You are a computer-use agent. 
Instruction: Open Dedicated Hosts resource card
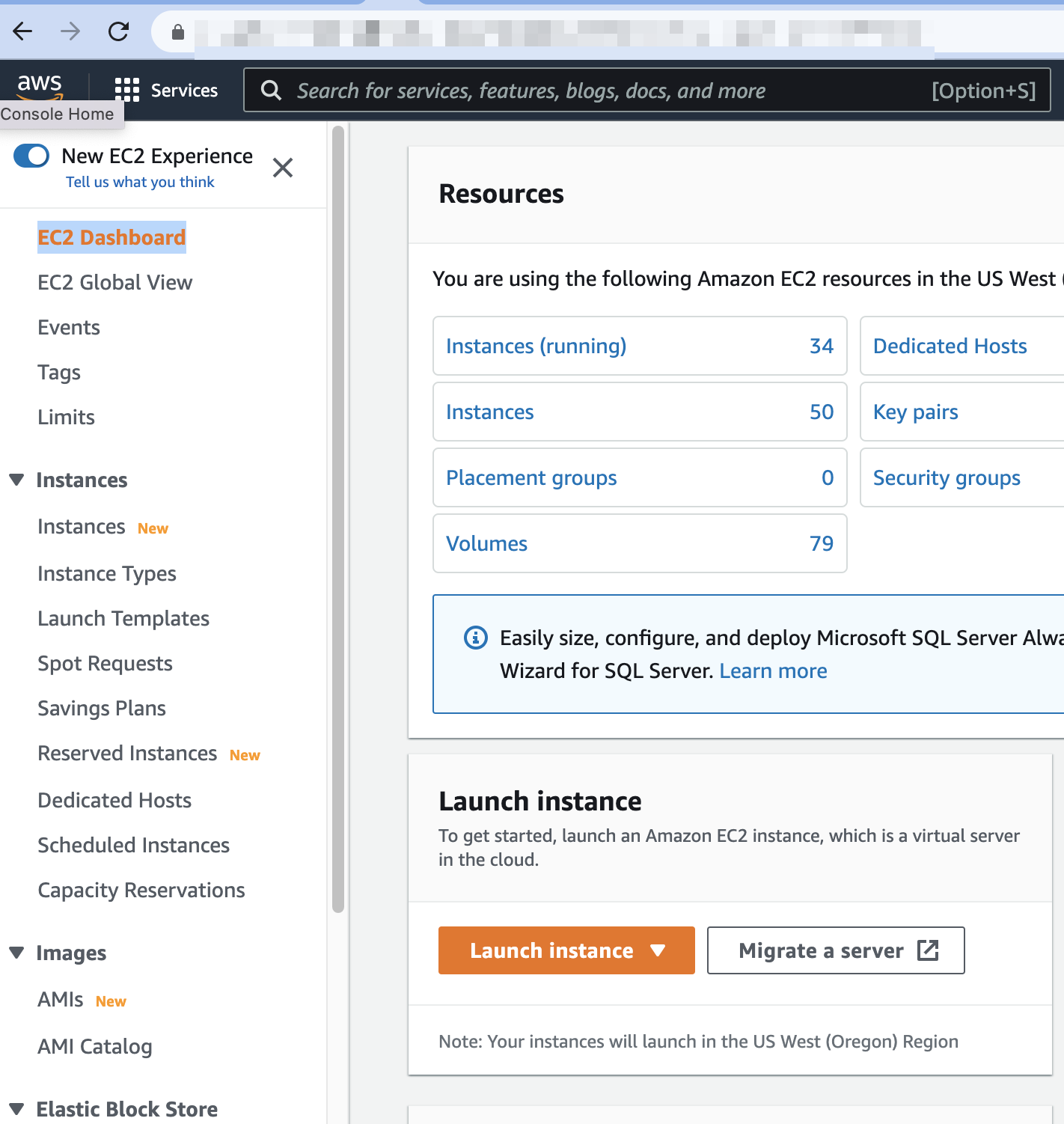point(962,346)
